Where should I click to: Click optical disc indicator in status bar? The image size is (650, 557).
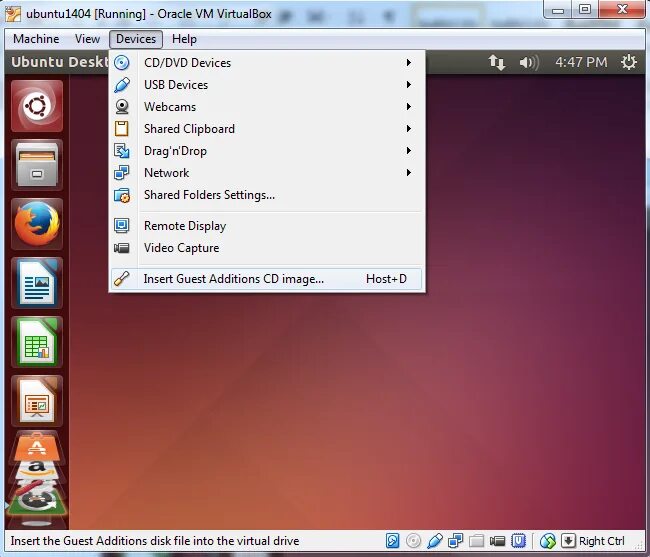(413, 540)
